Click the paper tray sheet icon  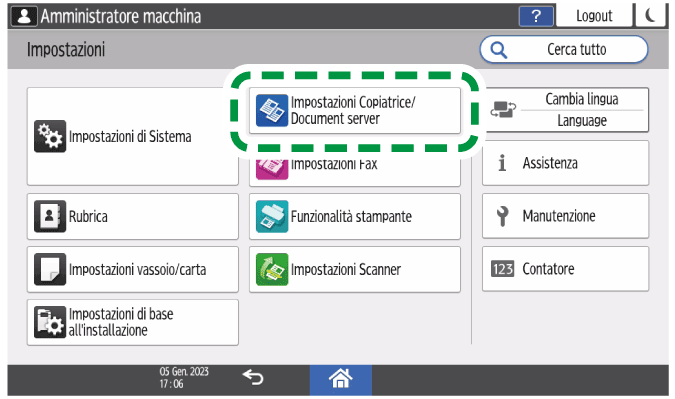click(x=50, y=269)
